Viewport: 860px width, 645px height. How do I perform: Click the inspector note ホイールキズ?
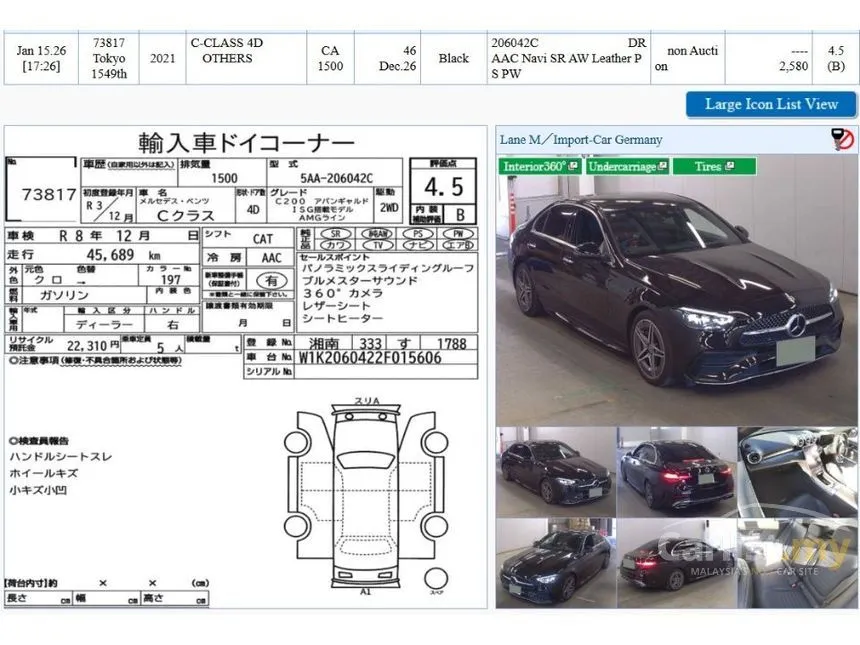44,473
